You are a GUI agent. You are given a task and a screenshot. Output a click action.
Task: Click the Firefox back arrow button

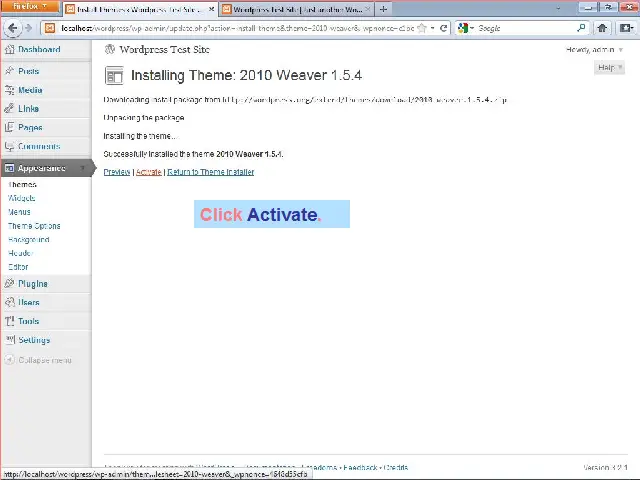pyautogui.click(x=13, y=28)
